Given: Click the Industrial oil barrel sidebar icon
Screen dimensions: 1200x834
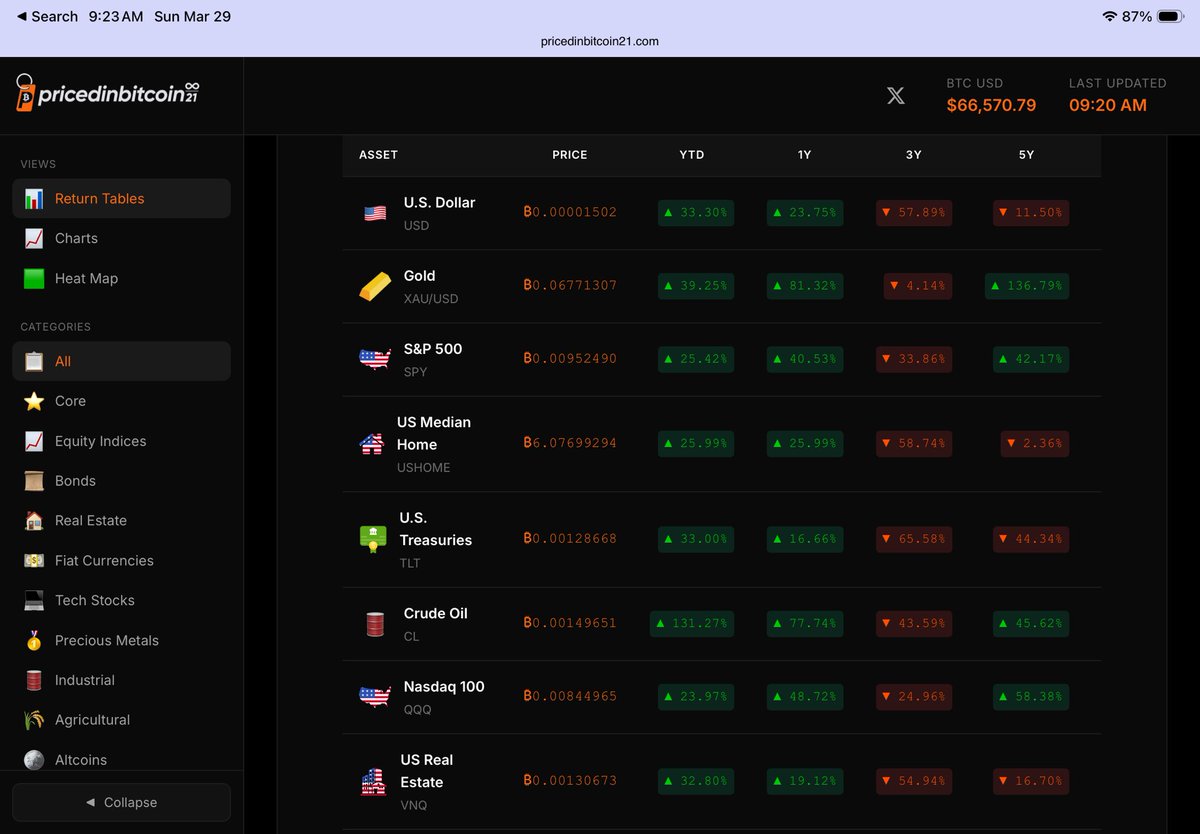Looking at the screenshot, I should (x=34, y=680).
